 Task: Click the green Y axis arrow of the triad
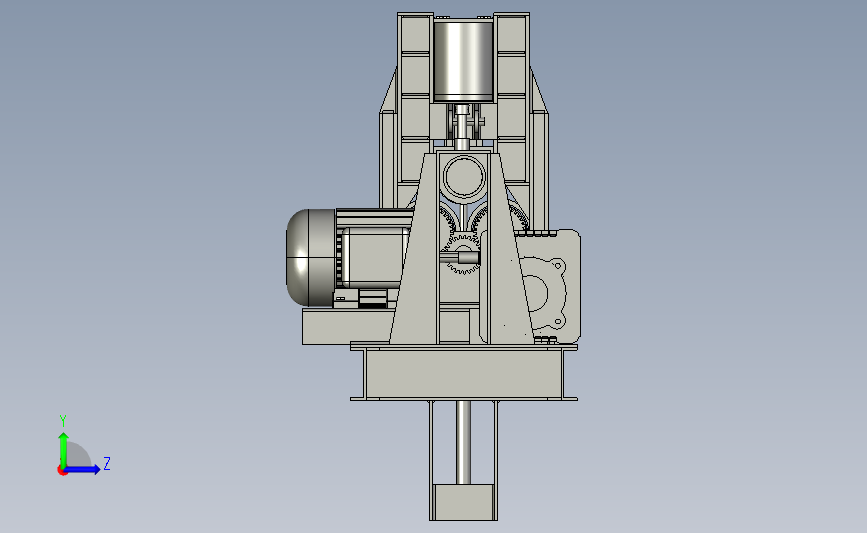[x=64, y=450]
